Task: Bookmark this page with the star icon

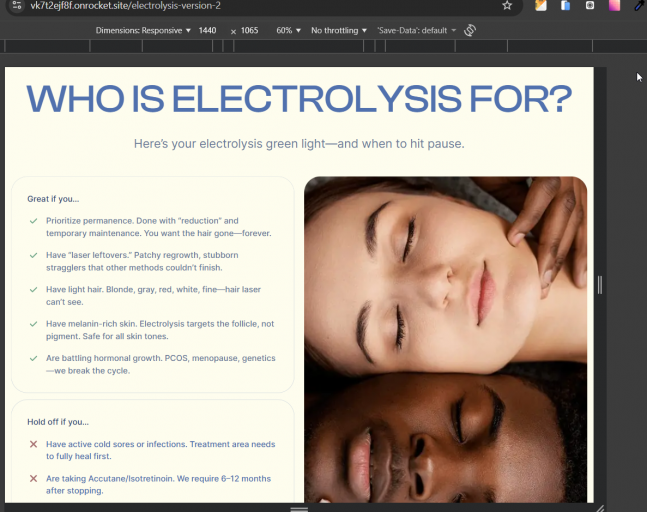Action: [507, 5]
